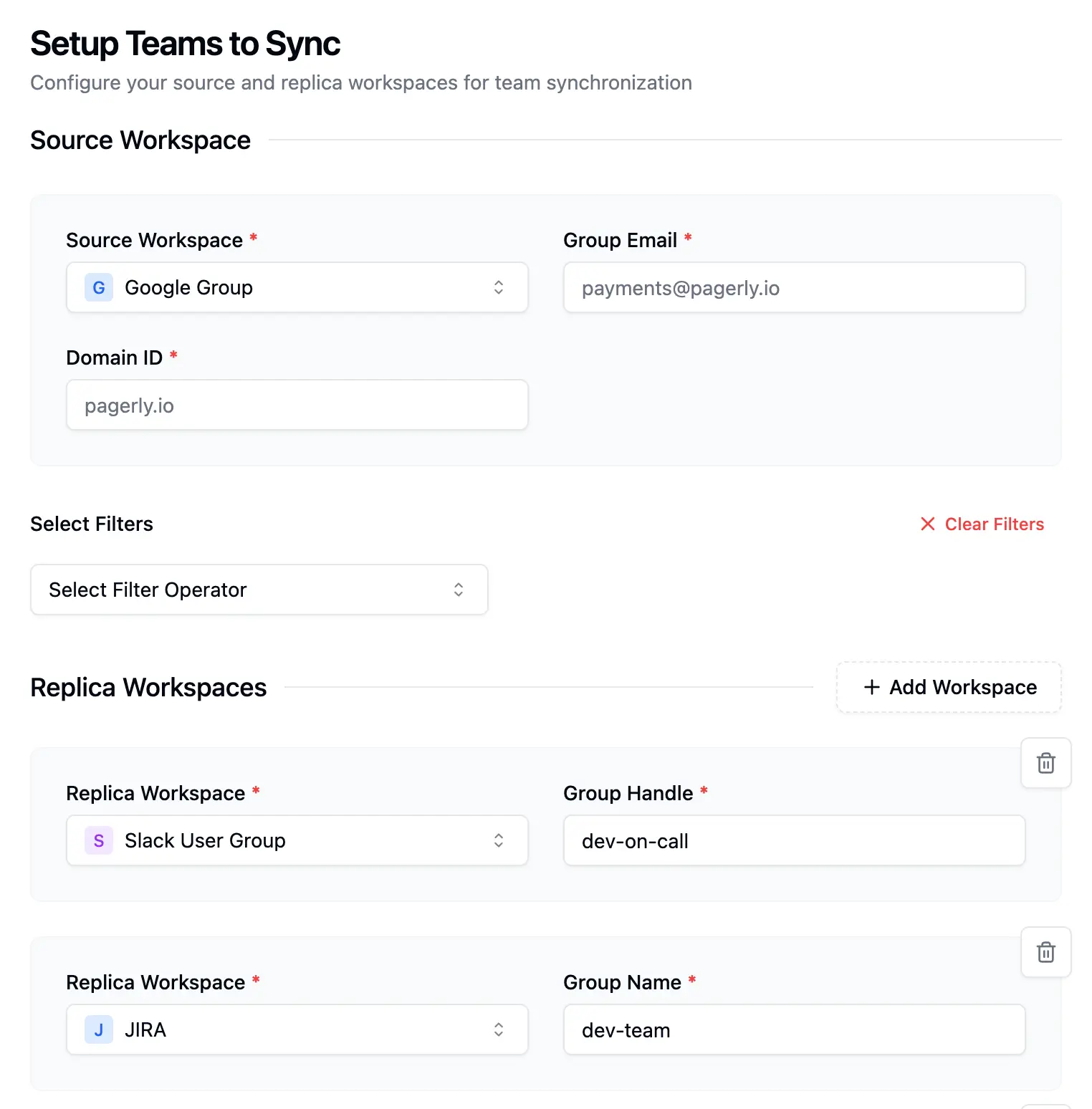Open the Select Filter Operator dropdown
This screenshot has height=1109, width=1092.
259,590
